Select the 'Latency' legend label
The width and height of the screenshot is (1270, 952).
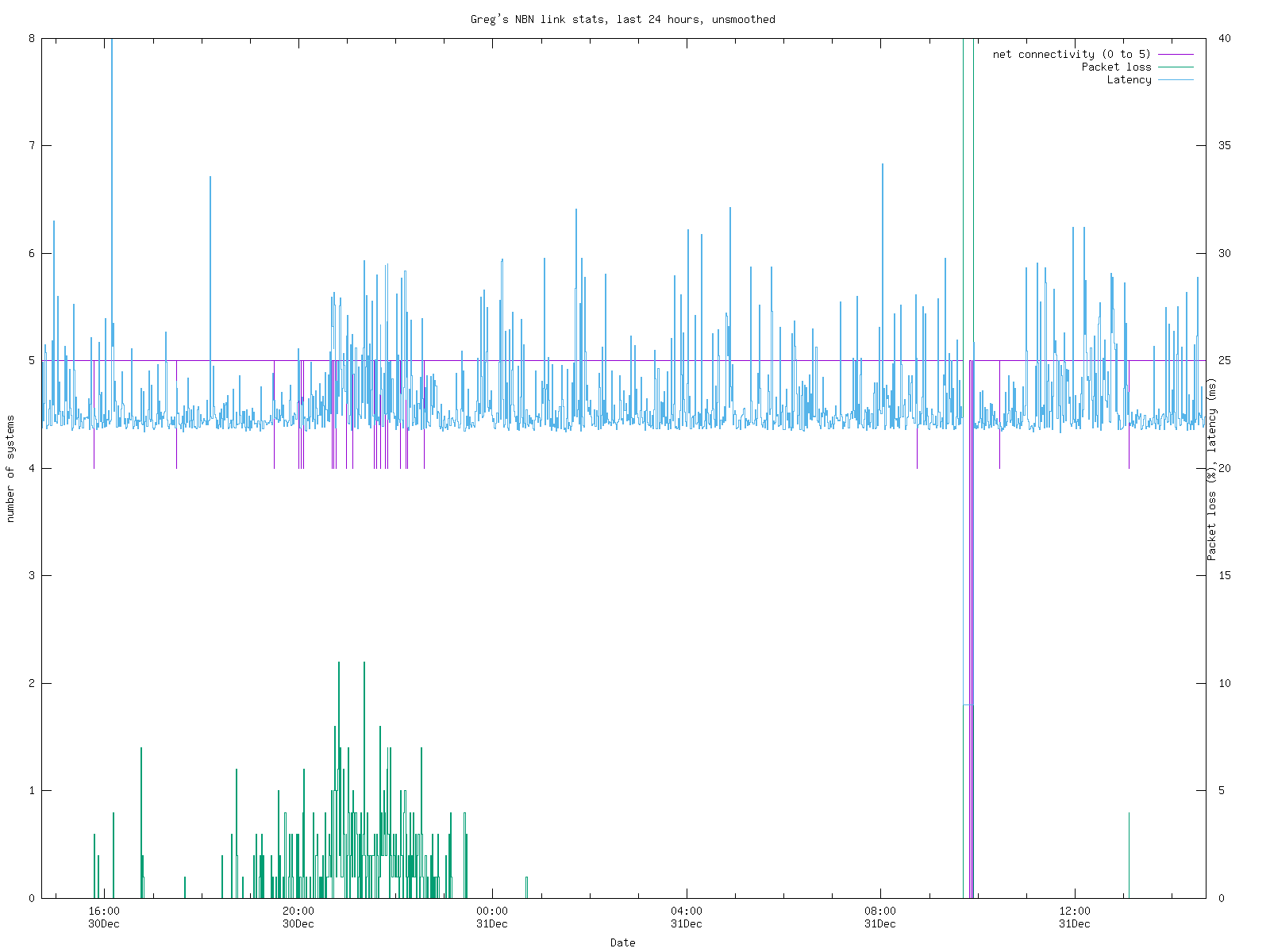pos(1129,80)
